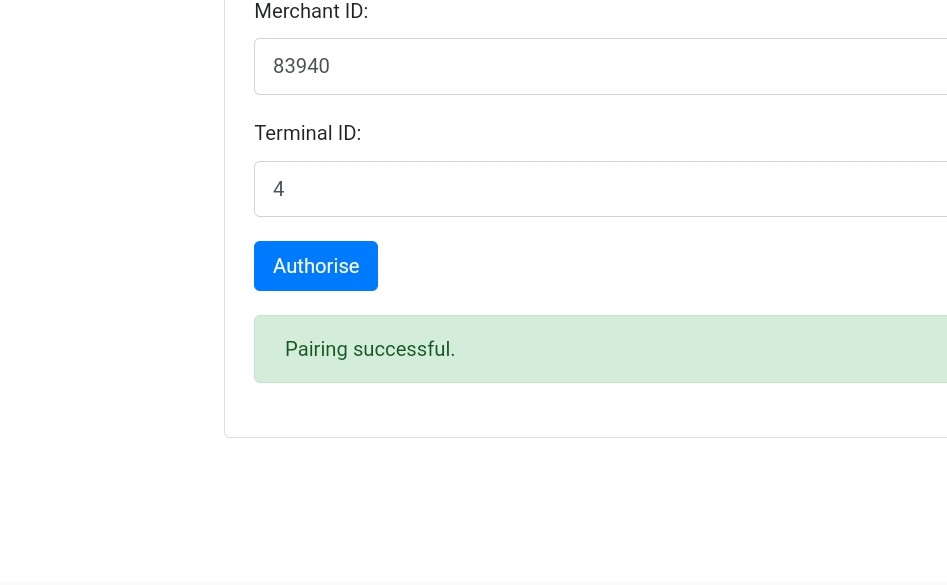The image size is (947, 585).
Task: Place cursor on the 83940 merchant value
Action: 301,66
